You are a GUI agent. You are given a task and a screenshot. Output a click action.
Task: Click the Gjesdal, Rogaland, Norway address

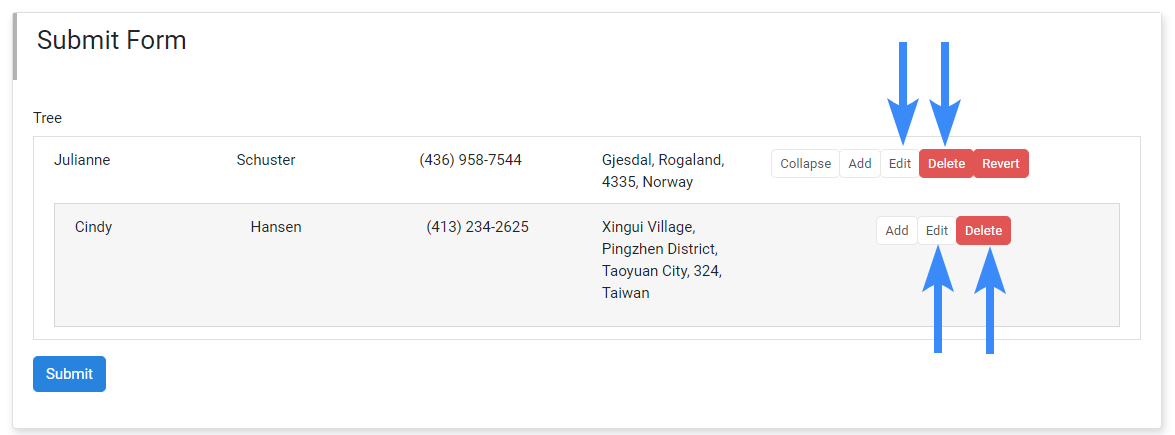[662, 171]
